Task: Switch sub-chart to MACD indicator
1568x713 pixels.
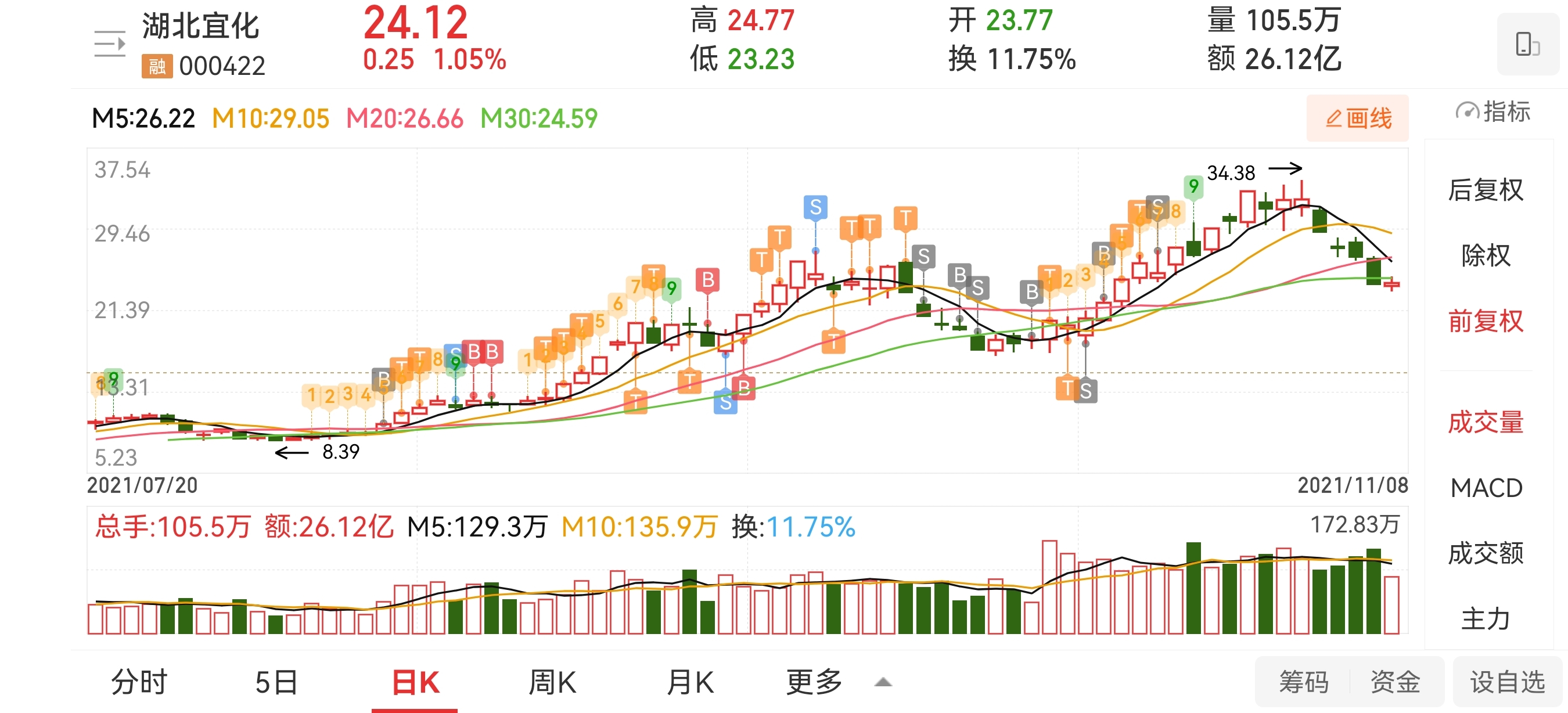Action: pyautogui.click(x=1485, y=488)
